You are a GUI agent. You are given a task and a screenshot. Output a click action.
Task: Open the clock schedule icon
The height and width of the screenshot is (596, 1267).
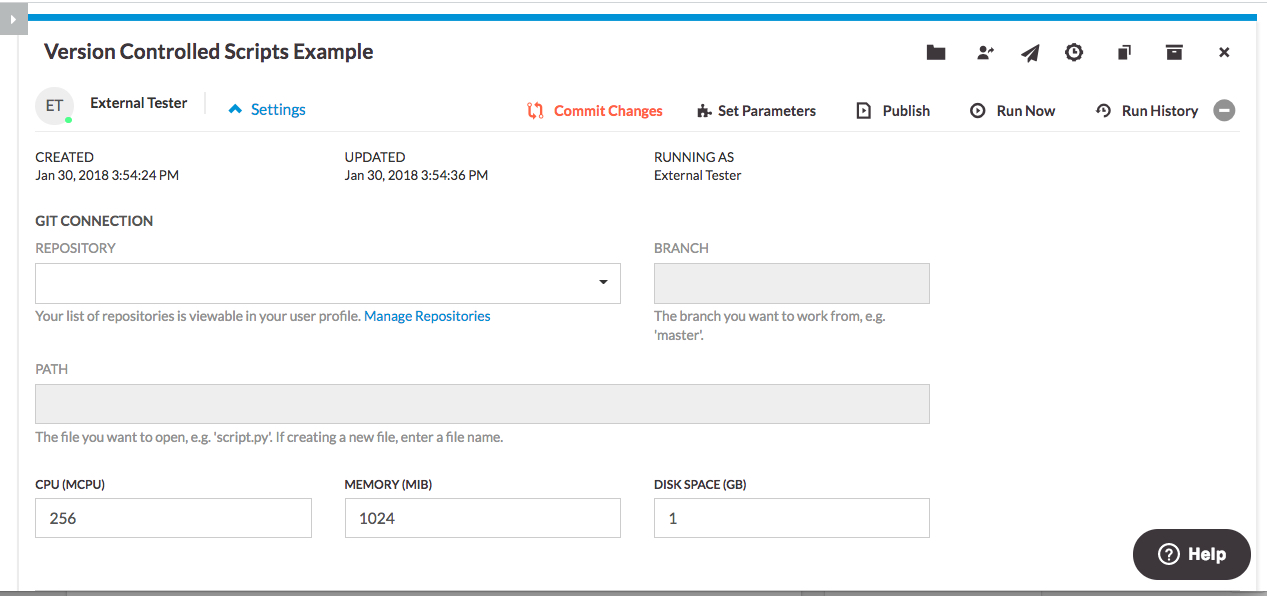[1074, 53]
